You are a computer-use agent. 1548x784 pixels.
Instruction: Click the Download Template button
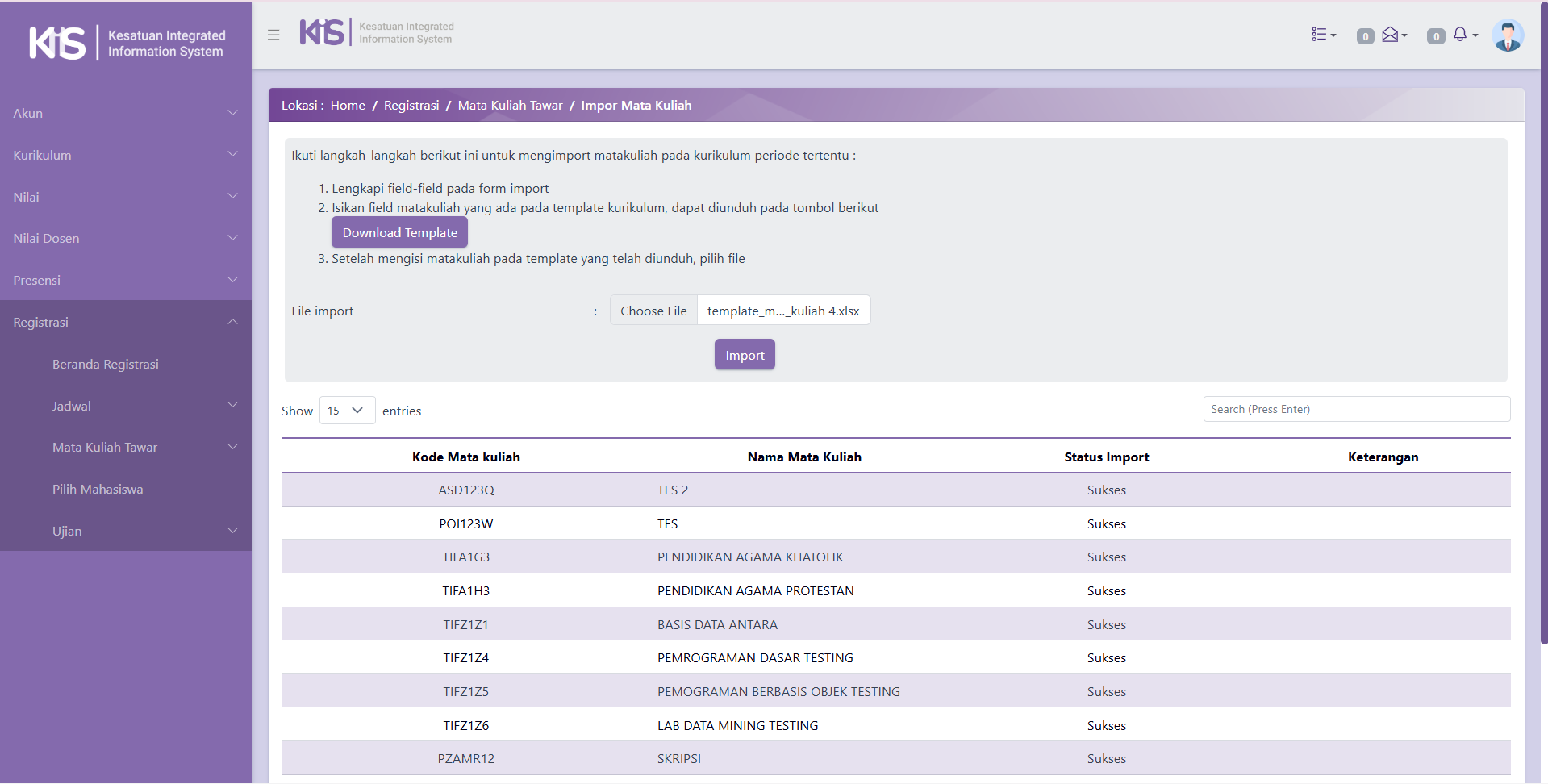399,232
